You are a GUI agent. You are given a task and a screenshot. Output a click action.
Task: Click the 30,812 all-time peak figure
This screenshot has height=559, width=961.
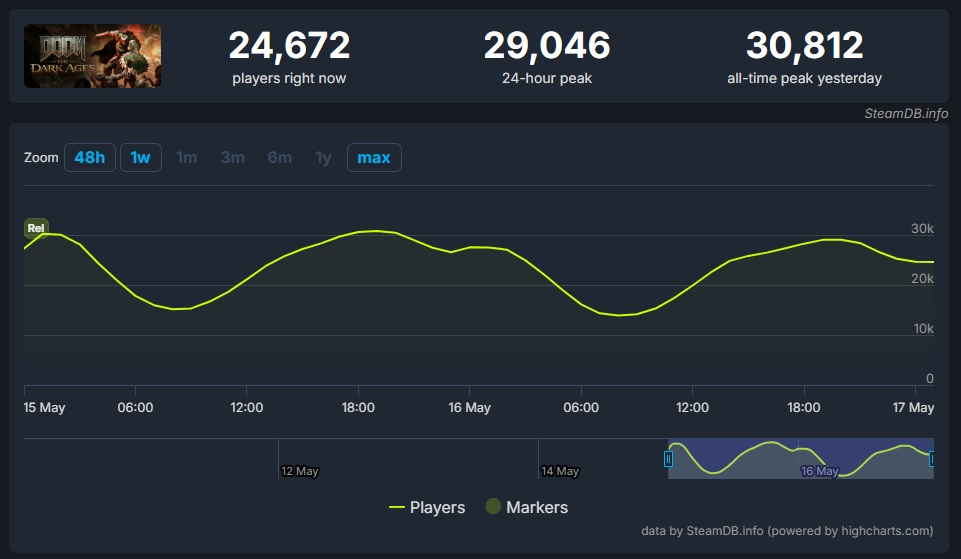[804, 45]
